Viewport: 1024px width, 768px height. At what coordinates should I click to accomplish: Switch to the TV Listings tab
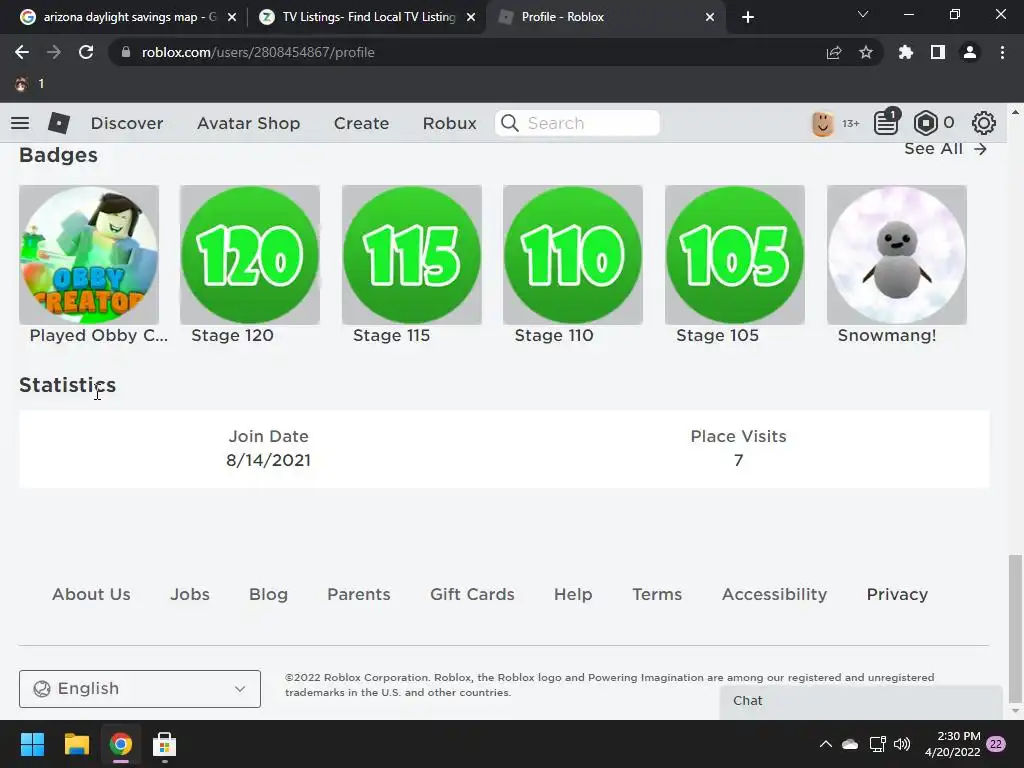click(366, 17)
